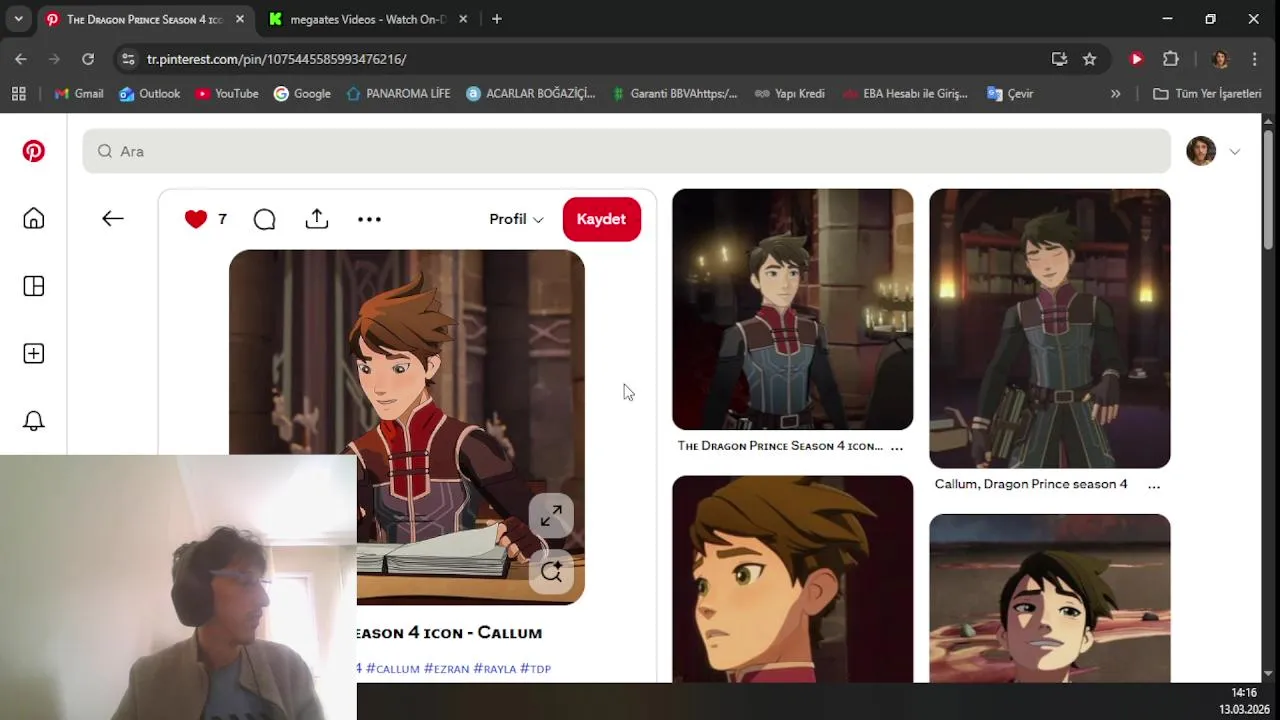Image resolution: width=1280 pixels, height=720 pixels.
Task: View site information icon in address bar
Action: [x=127, y=59]
